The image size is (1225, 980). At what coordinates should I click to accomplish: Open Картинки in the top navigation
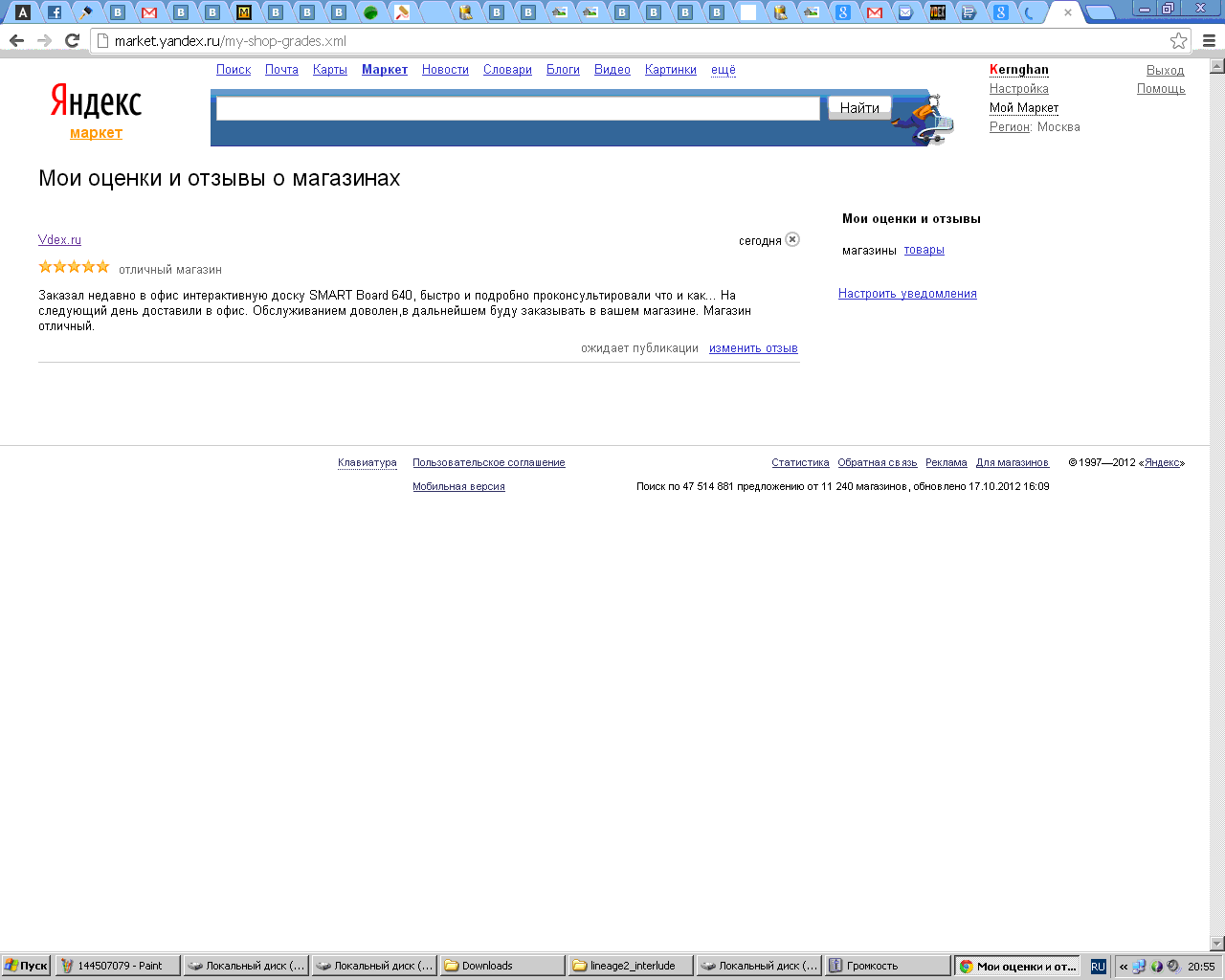click(671, 70)
